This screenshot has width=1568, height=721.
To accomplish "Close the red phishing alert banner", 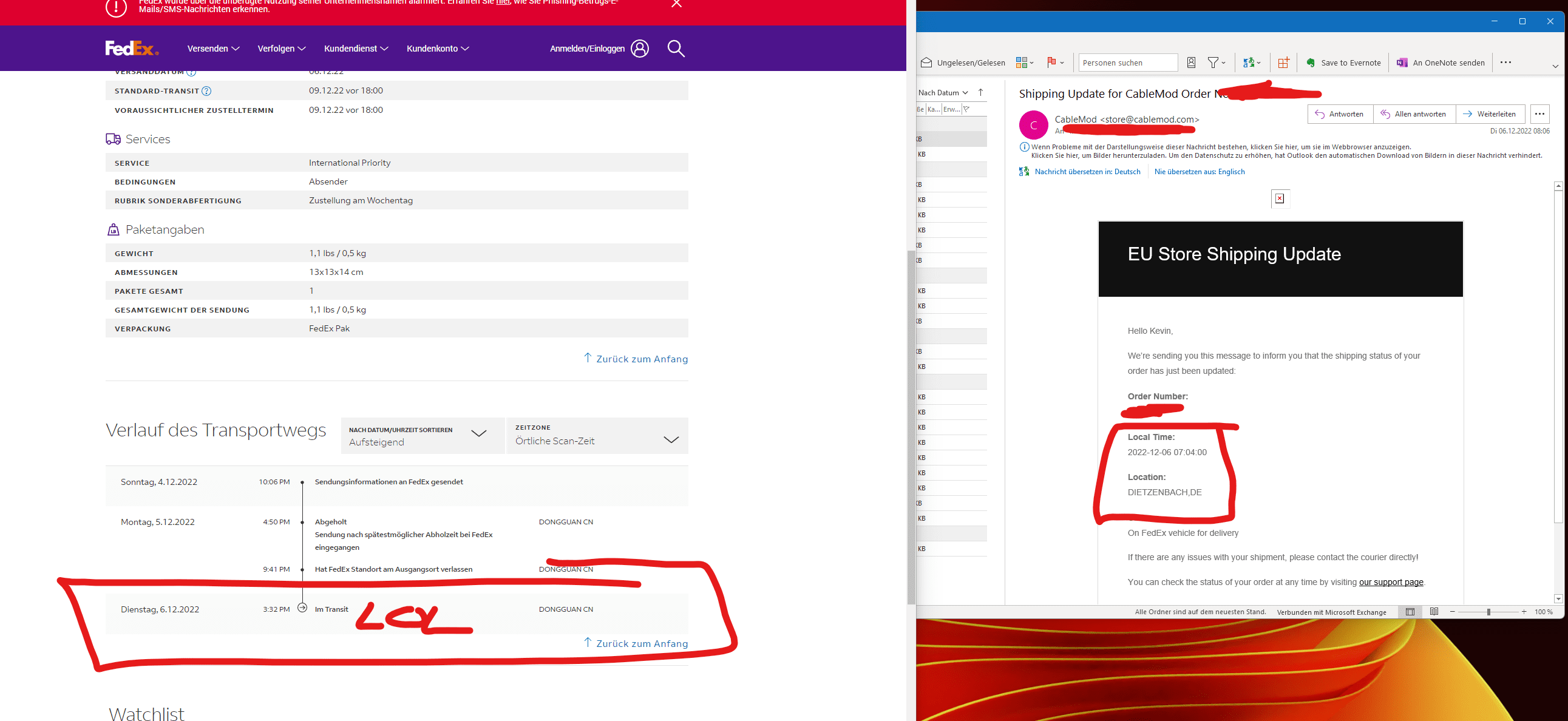I will click(676, 4).
